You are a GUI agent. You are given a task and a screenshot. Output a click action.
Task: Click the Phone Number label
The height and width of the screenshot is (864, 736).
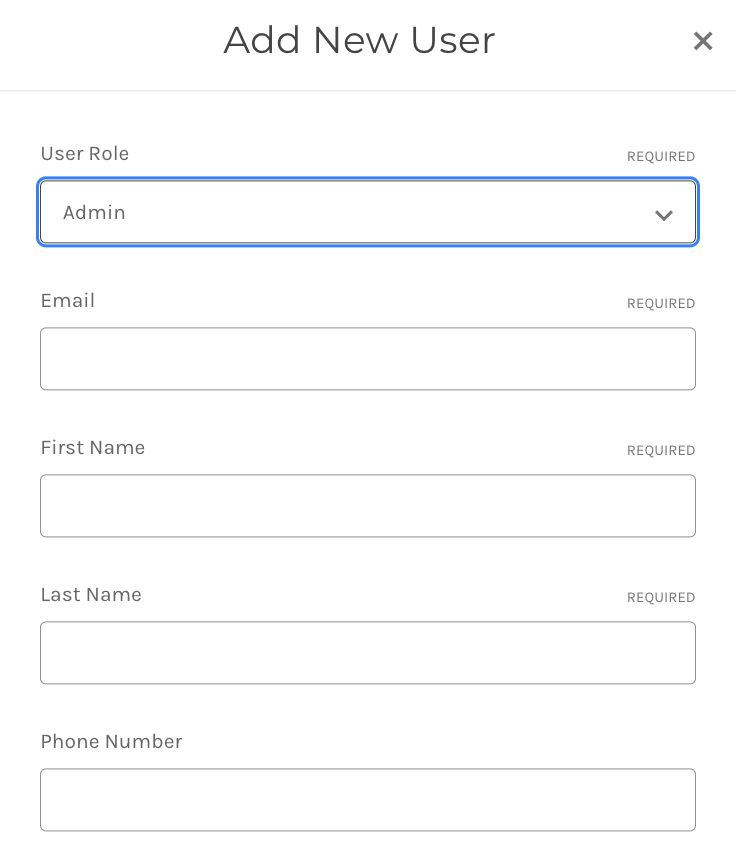(112, 742)
